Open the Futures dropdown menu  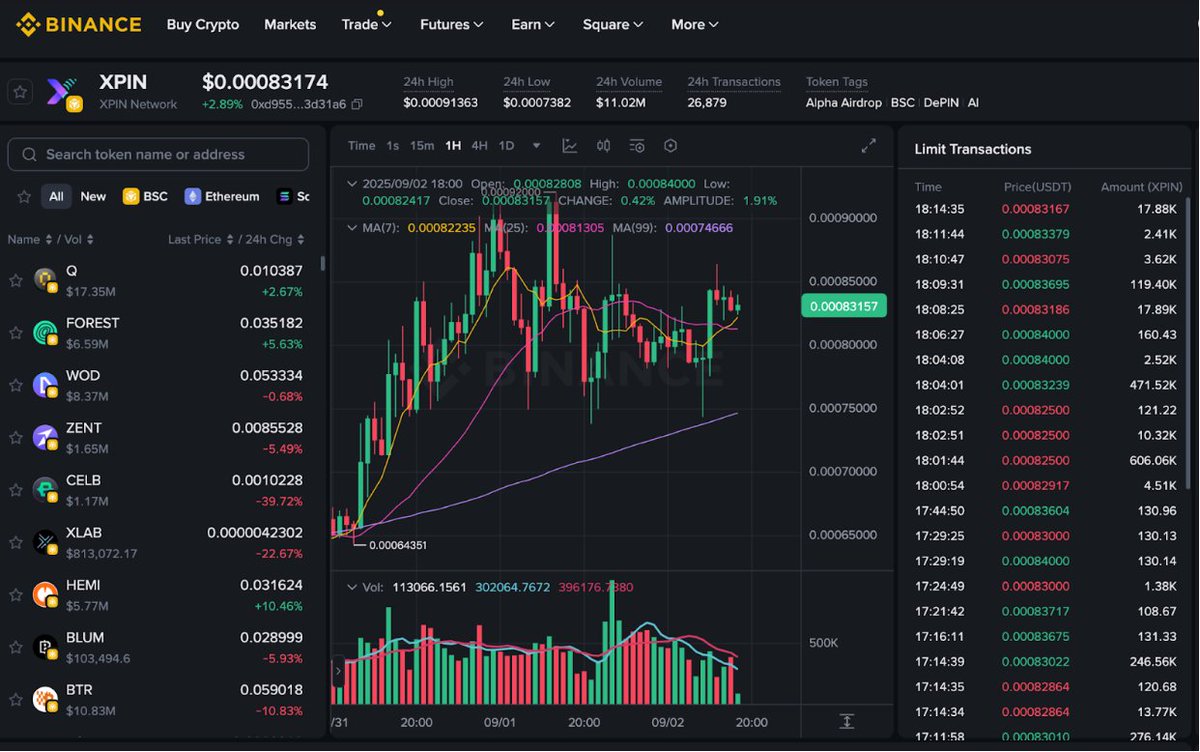click(x=452, y=24)
